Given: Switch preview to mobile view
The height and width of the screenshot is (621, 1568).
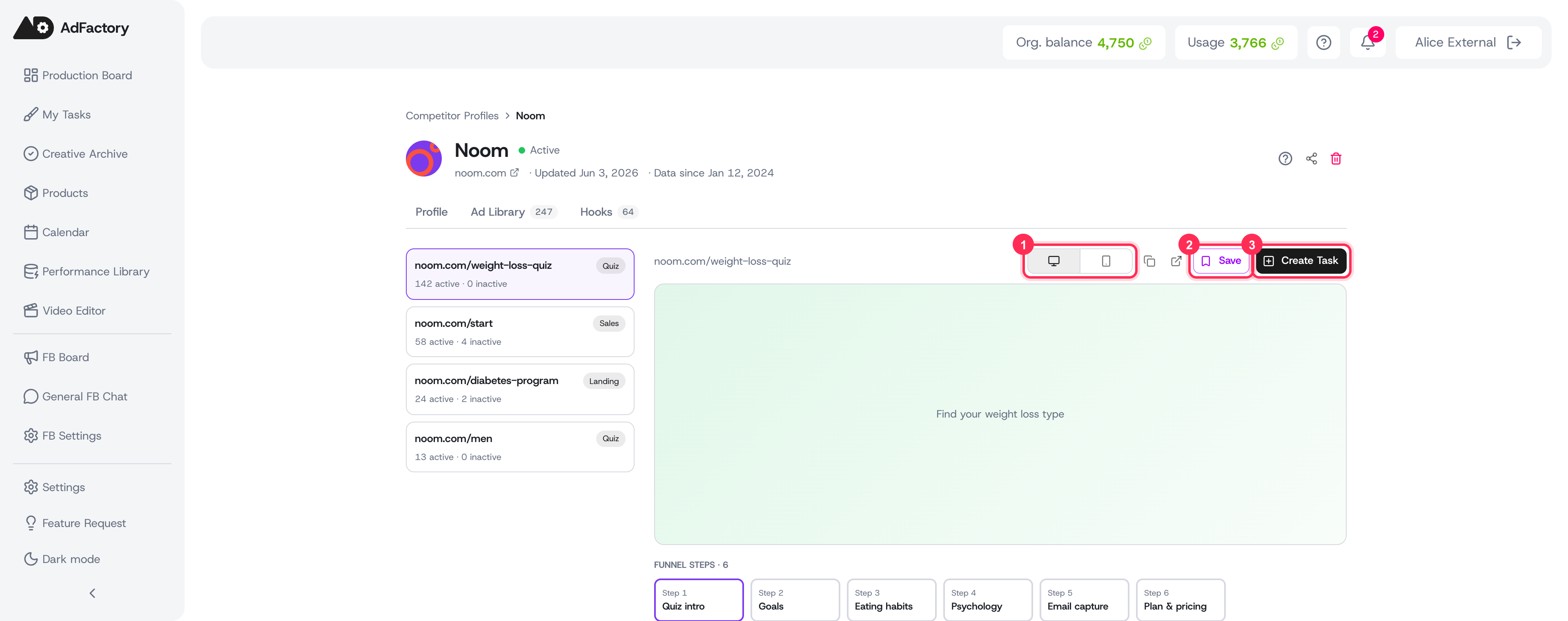Looking at the screenshot, I should pyautogui.click(x=1105, y=261).
